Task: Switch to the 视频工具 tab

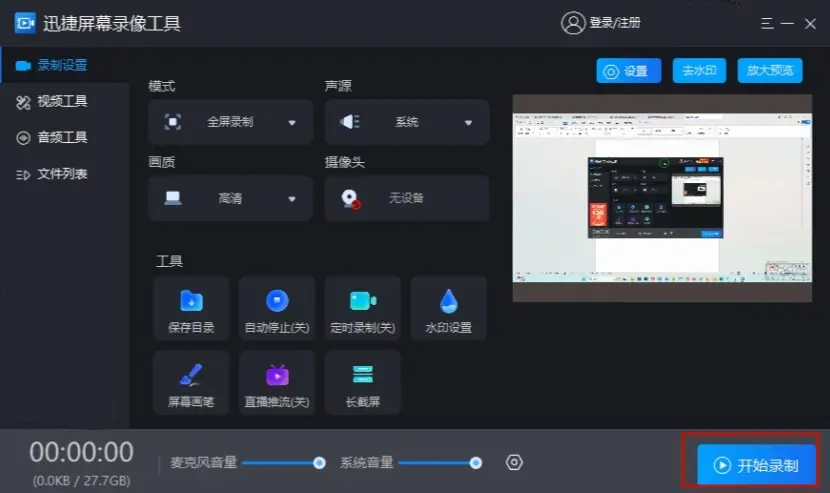Action: point(62,101)
